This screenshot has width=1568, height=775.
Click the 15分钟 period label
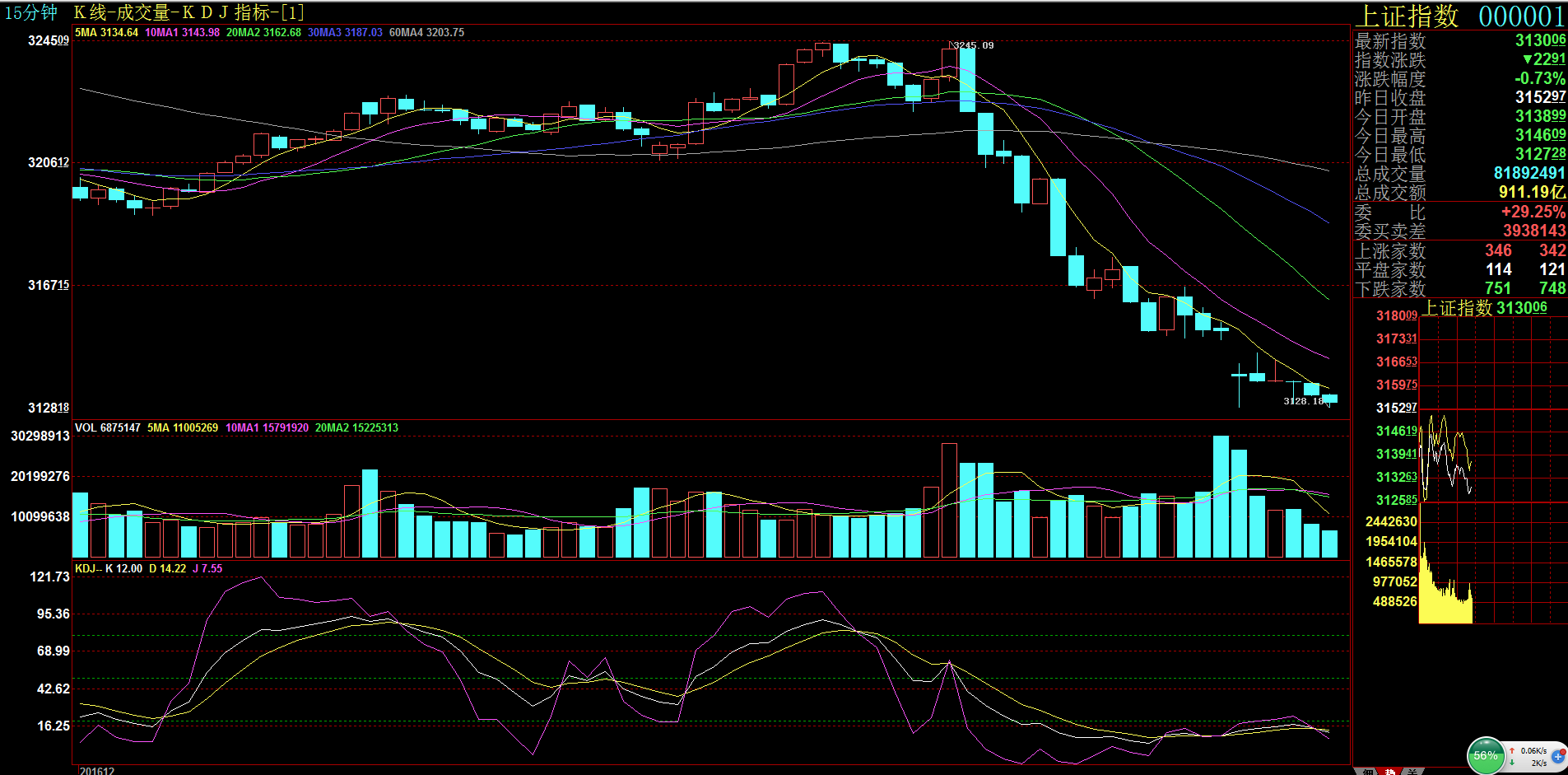click(31, 12)
